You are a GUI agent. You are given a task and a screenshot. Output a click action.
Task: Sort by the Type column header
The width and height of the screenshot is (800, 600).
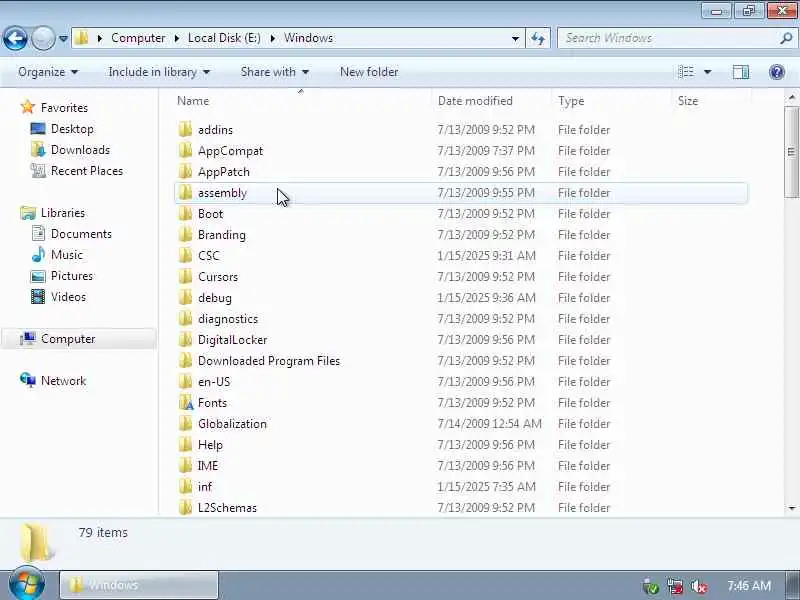(571, 101)
